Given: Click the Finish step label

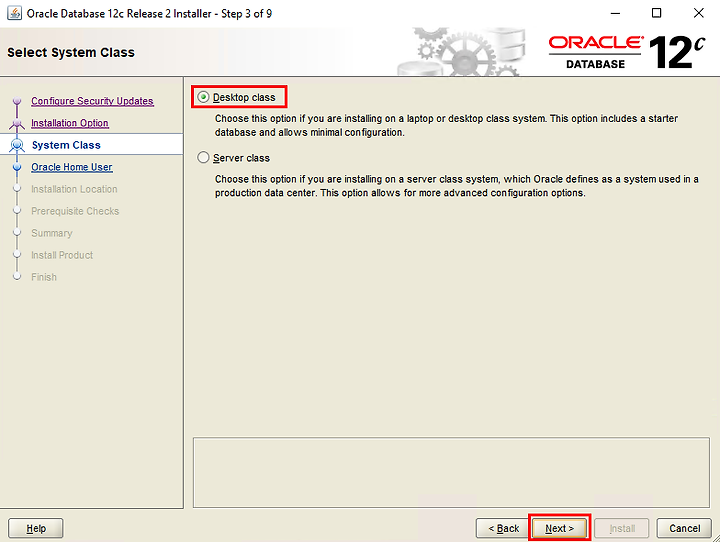Looking at the screenshot, I should pos(44,277).
